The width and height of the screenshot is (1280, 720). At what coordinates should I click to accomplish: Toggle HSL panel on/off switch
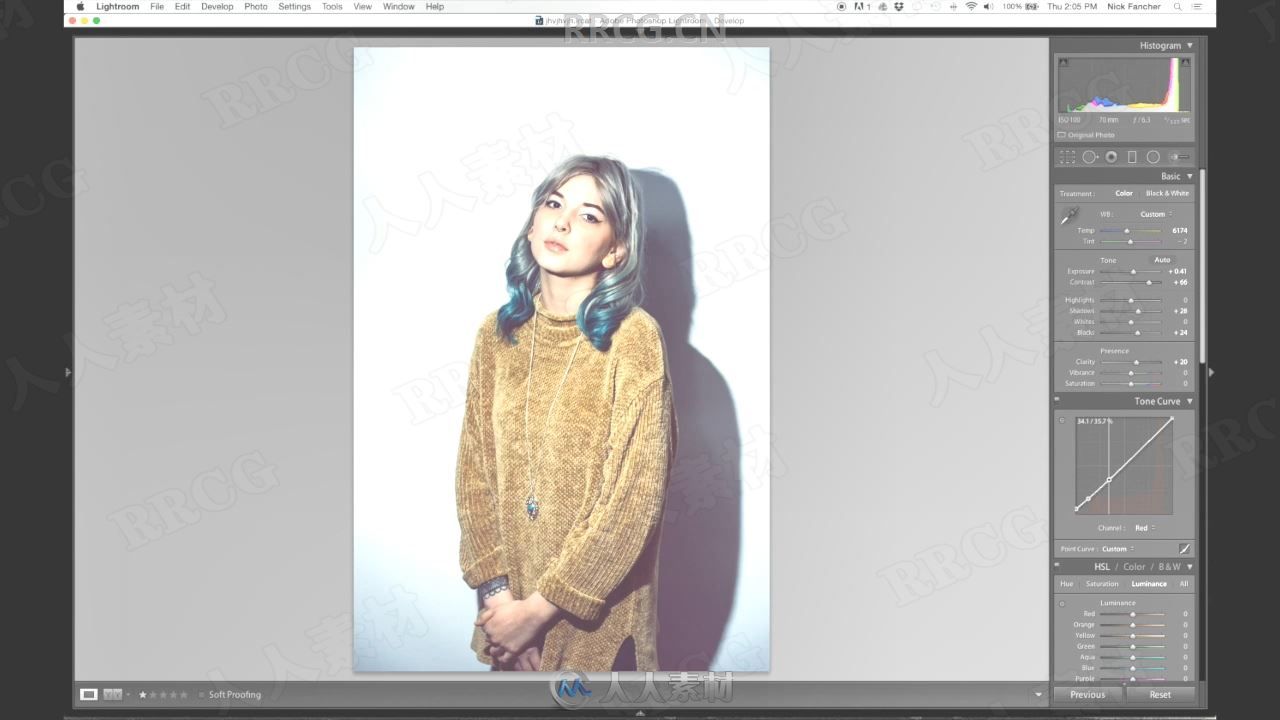tap(1058, 565)
